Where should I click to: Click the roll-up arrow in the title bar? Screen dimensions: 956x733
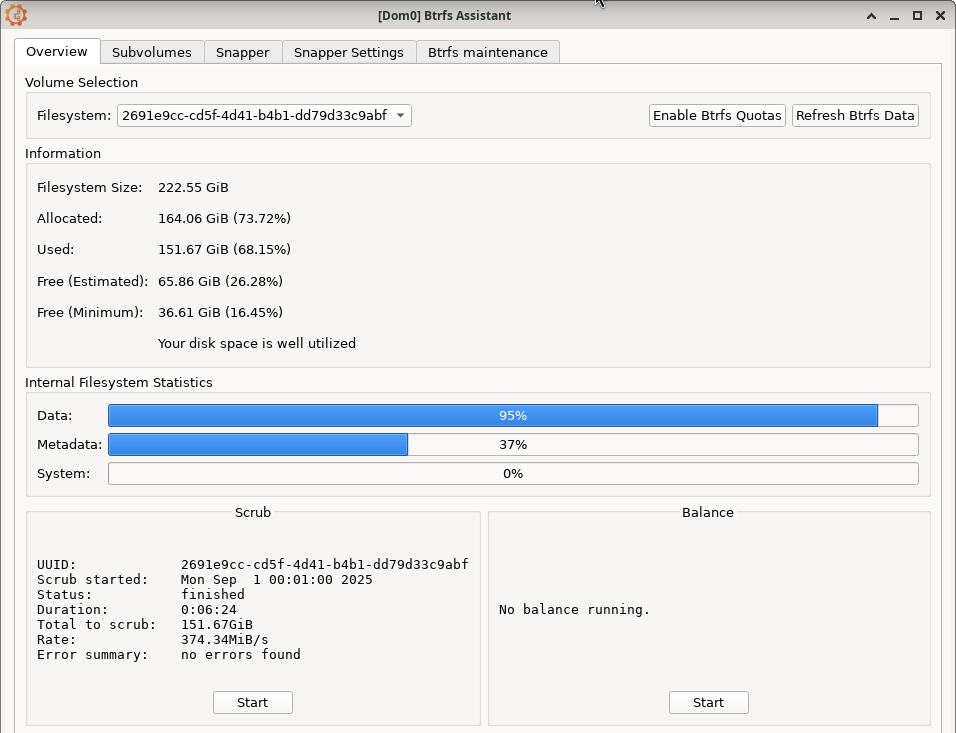coord(872,16)
